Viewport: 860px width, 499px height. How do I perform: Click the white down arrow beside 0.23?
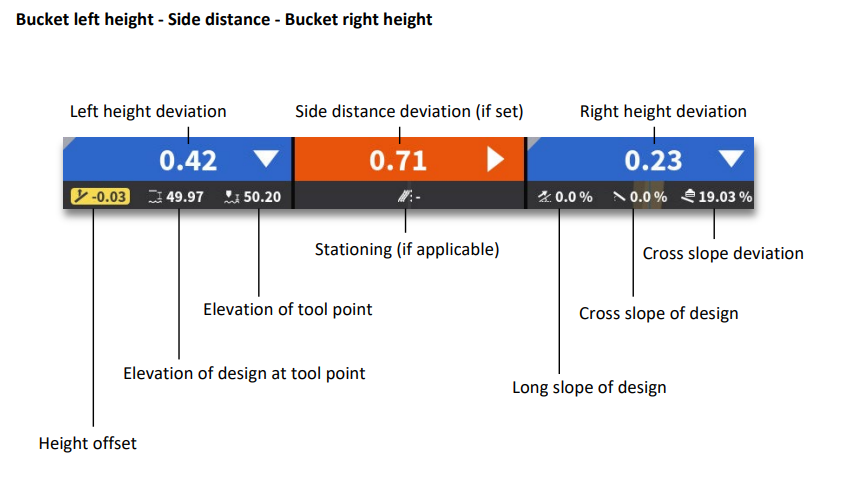[x=732, y=158]
